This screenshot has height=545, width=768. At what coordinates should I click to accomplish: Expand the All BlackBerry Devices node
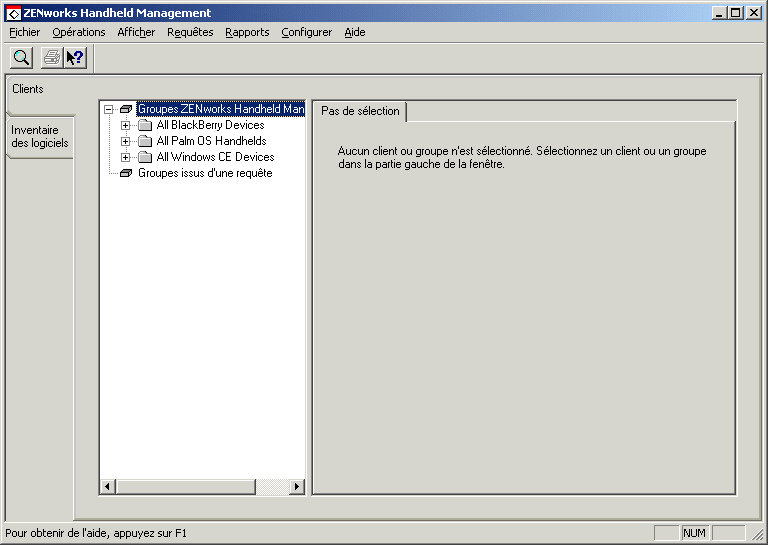tap(125, 125)
